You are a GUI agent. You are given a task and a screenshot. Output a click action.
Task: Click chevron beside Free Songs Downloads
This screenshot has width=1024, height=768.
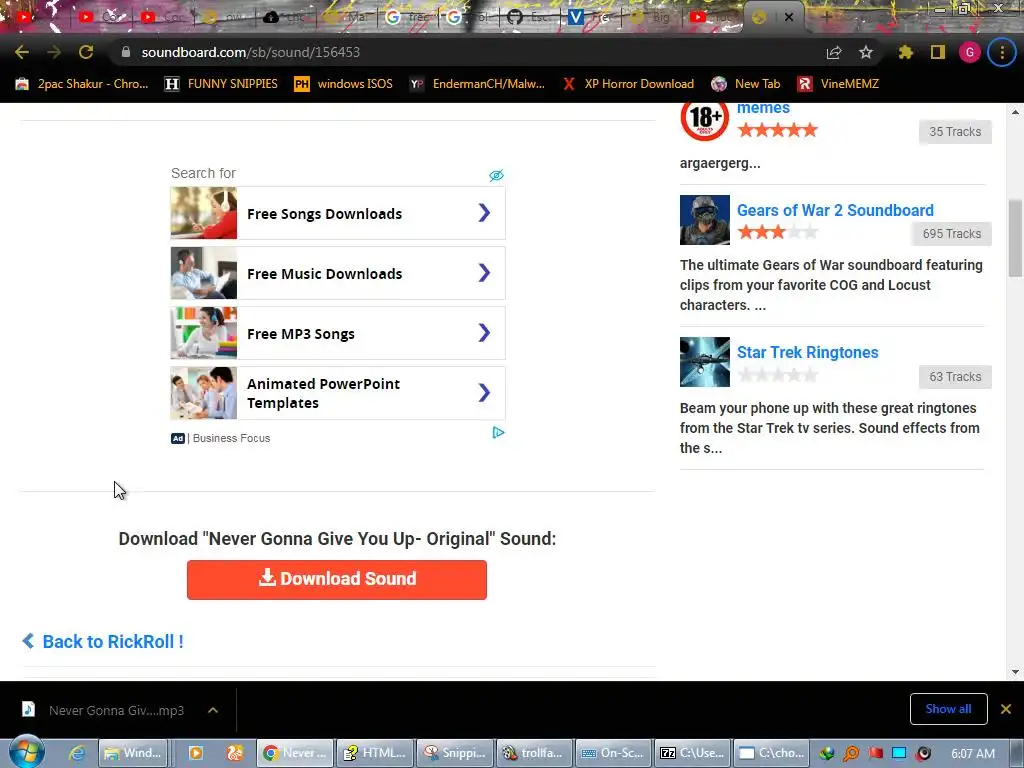pos(484,212)
